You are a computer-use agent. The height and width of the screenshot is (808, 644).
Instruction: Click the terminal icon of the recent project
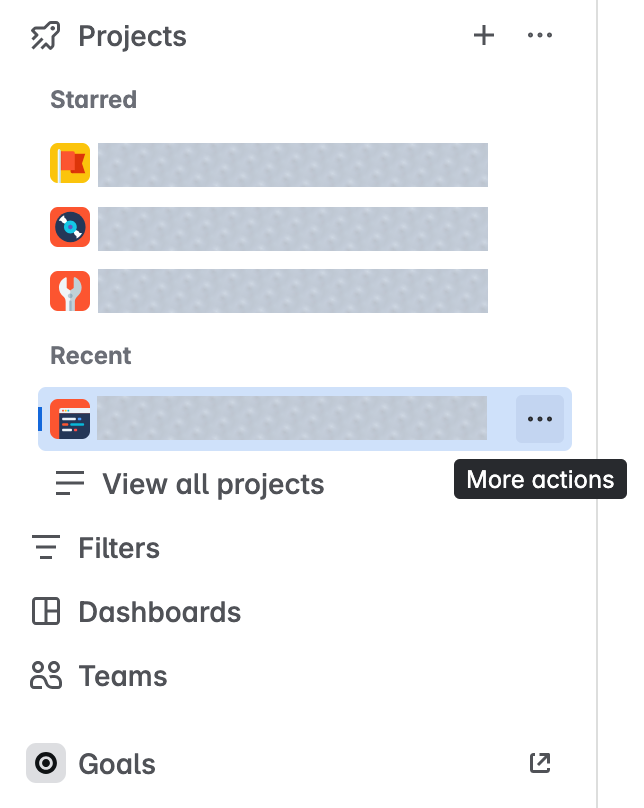pos(71,419)
